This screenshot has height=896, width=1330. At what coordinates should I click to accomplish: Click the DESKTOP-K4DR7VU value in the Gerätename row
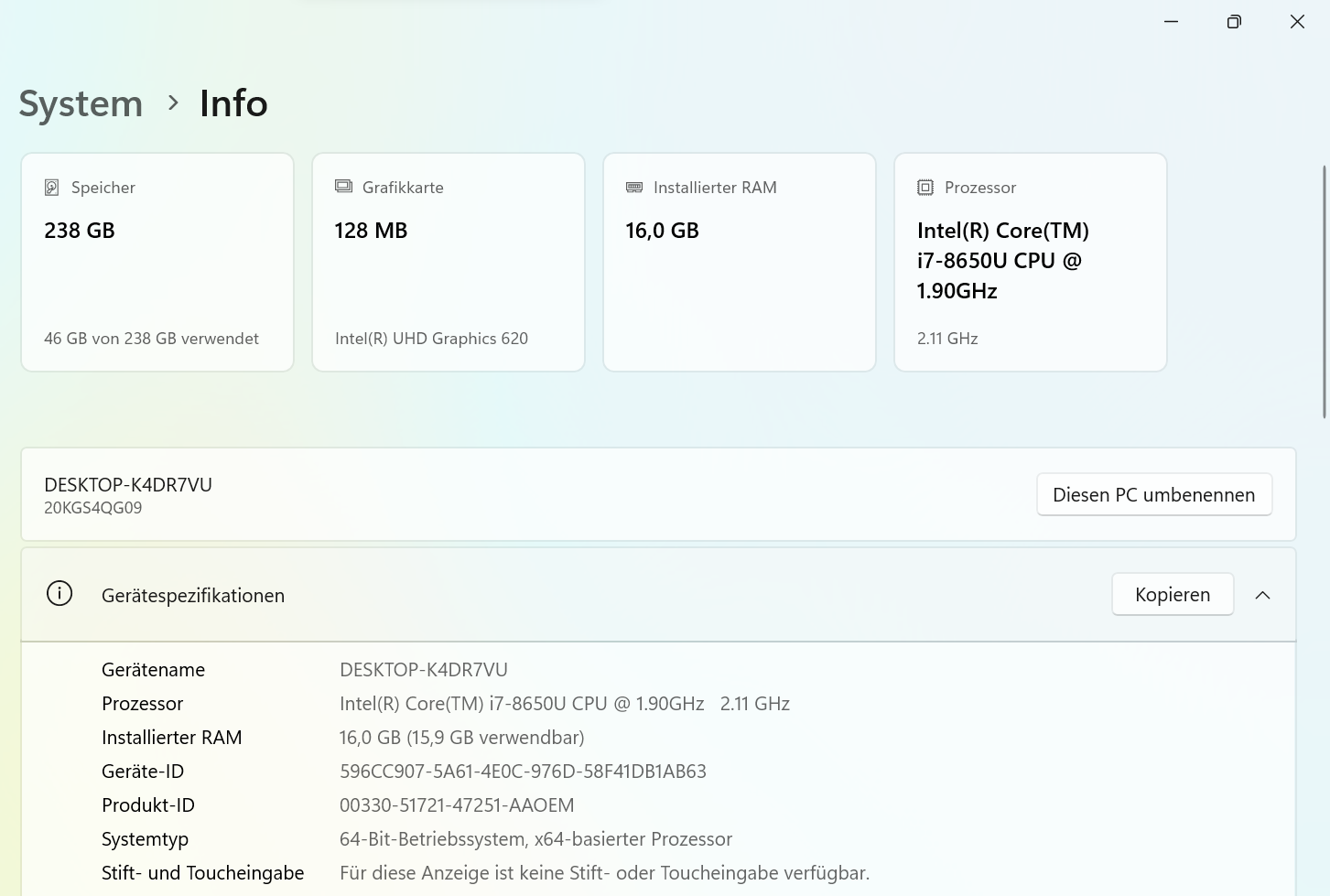tap(424, 670)
